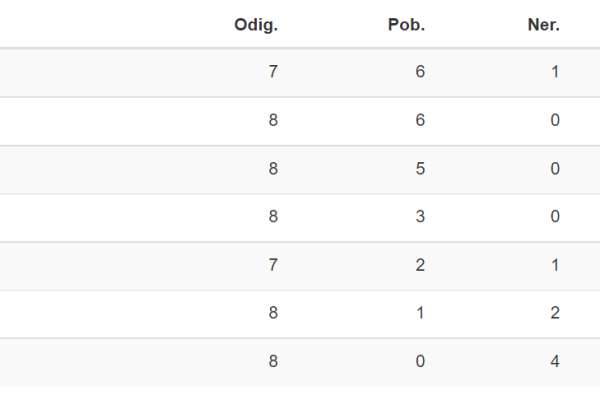600x400 pixels.
Task: Click Ner. value in row with Pob. 3
Action: point(555,217)
